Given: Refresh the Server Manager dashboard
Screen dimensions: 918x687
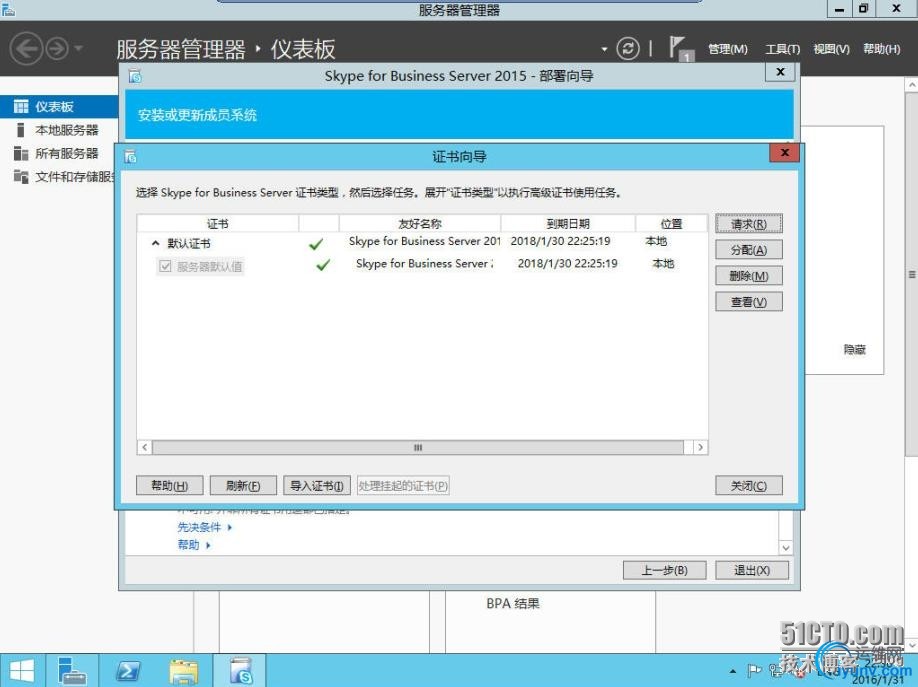Looking at the screenshot, I should (628, 49).
